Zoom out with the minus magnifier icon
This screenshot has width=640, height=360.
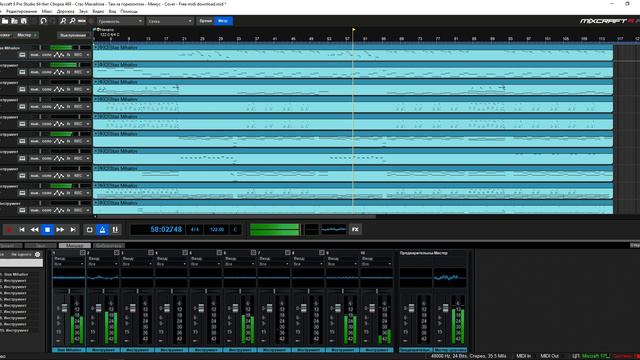72,21
